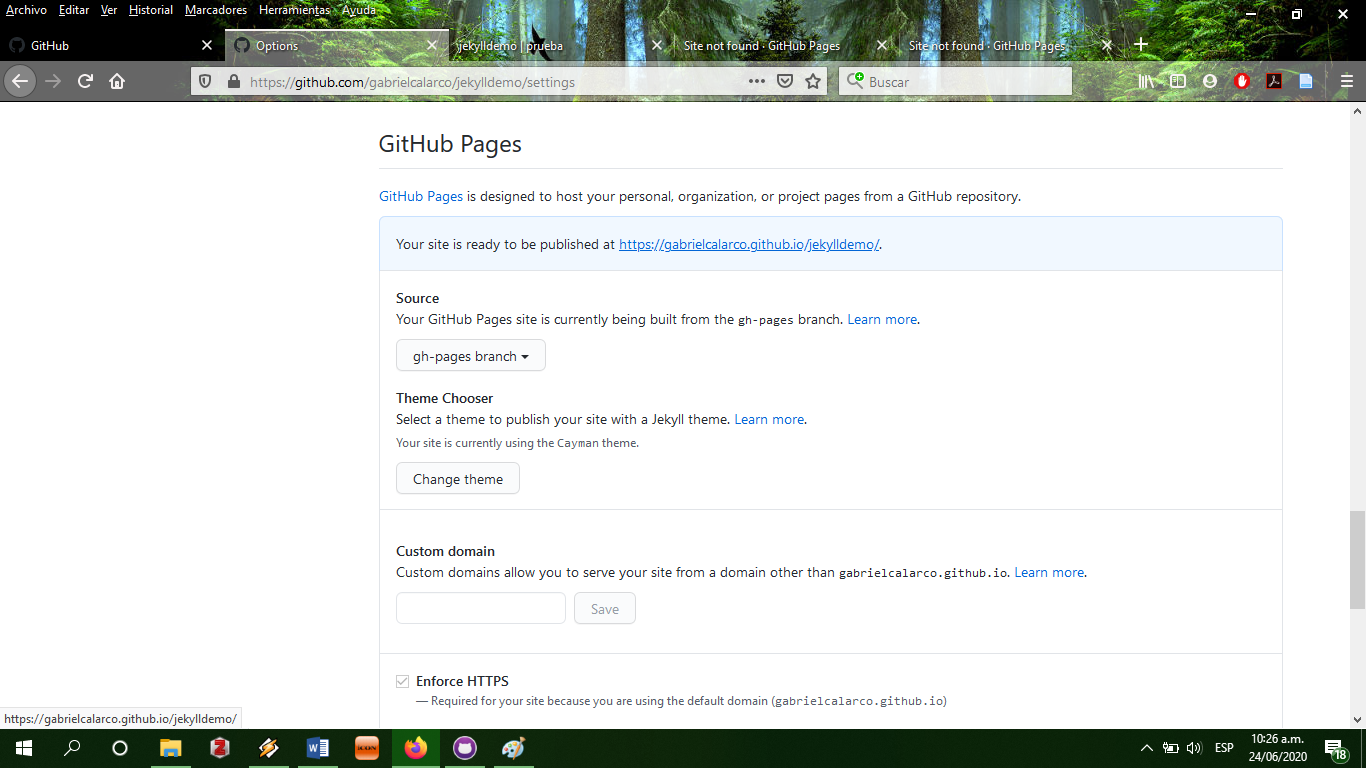Open the Firefox Library panel
Image resolution: width=1366 pixels, height=768 pixels.
(x=1145, y=81)
